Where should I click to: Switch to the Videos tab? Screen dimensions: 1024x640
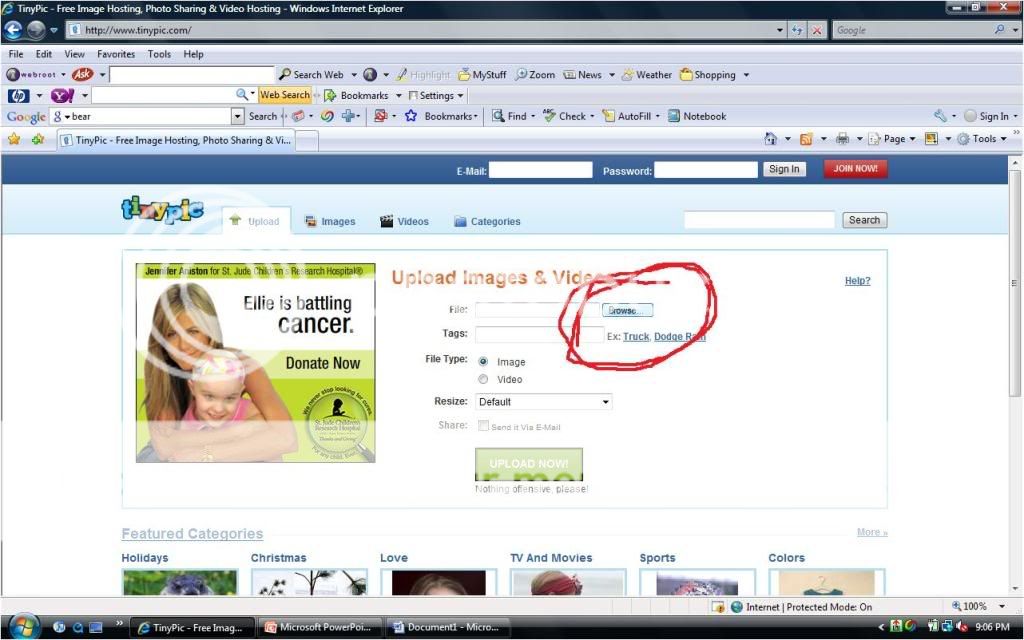tap(404, 222)
